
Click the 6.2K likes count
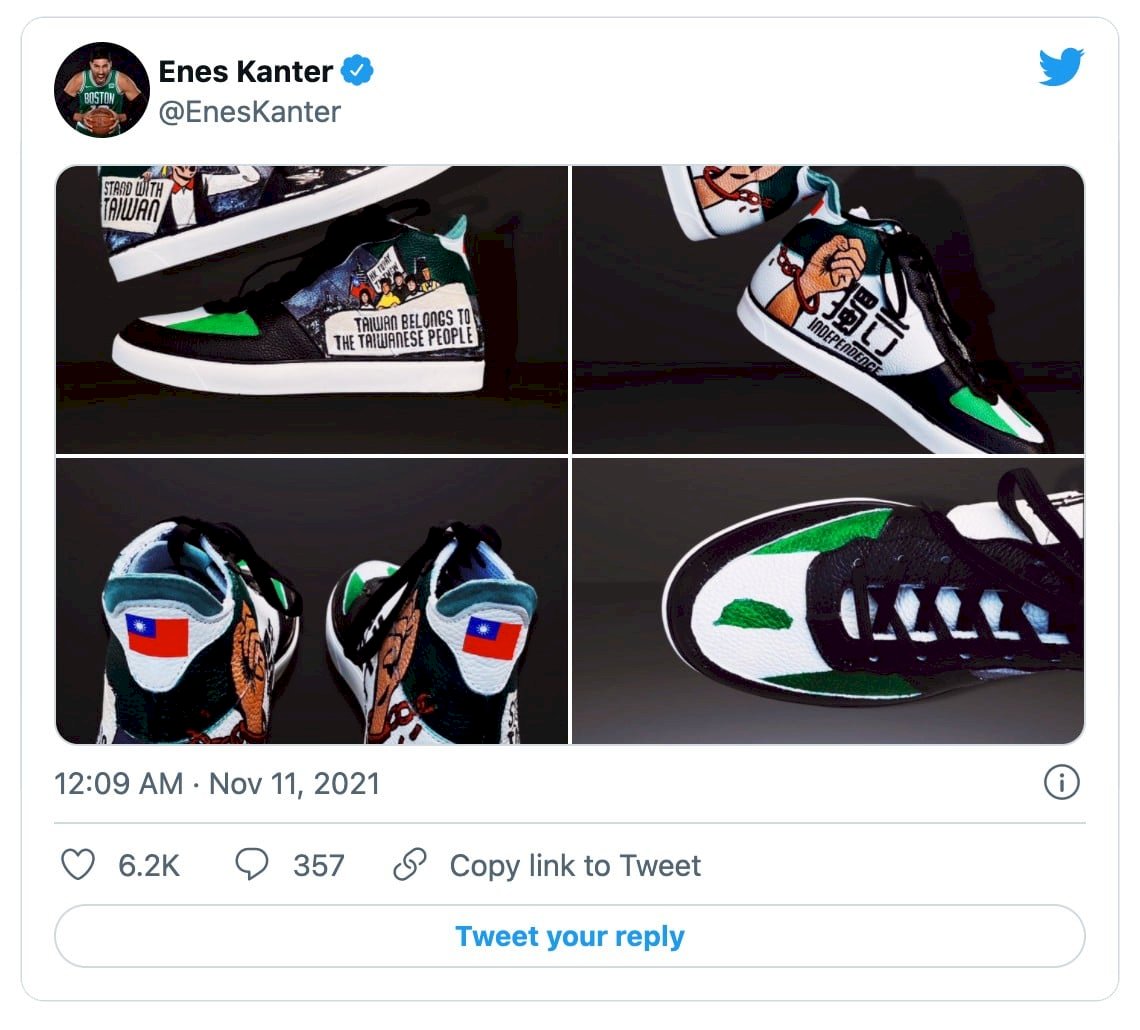click(x=149, y=866)
